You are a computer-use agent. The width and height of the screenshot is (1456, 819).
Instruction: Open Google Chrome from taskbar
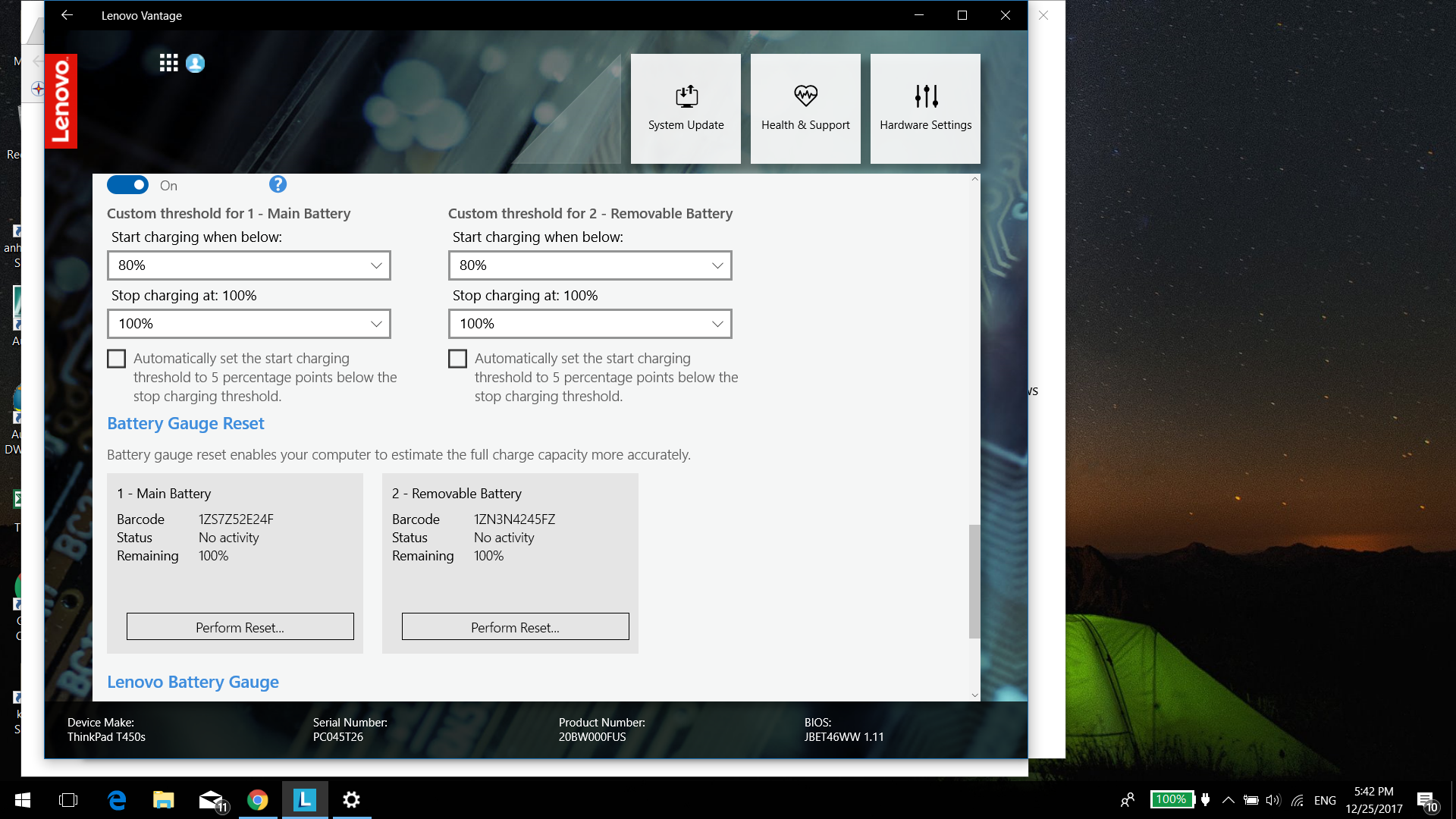[x=258, y=800]
